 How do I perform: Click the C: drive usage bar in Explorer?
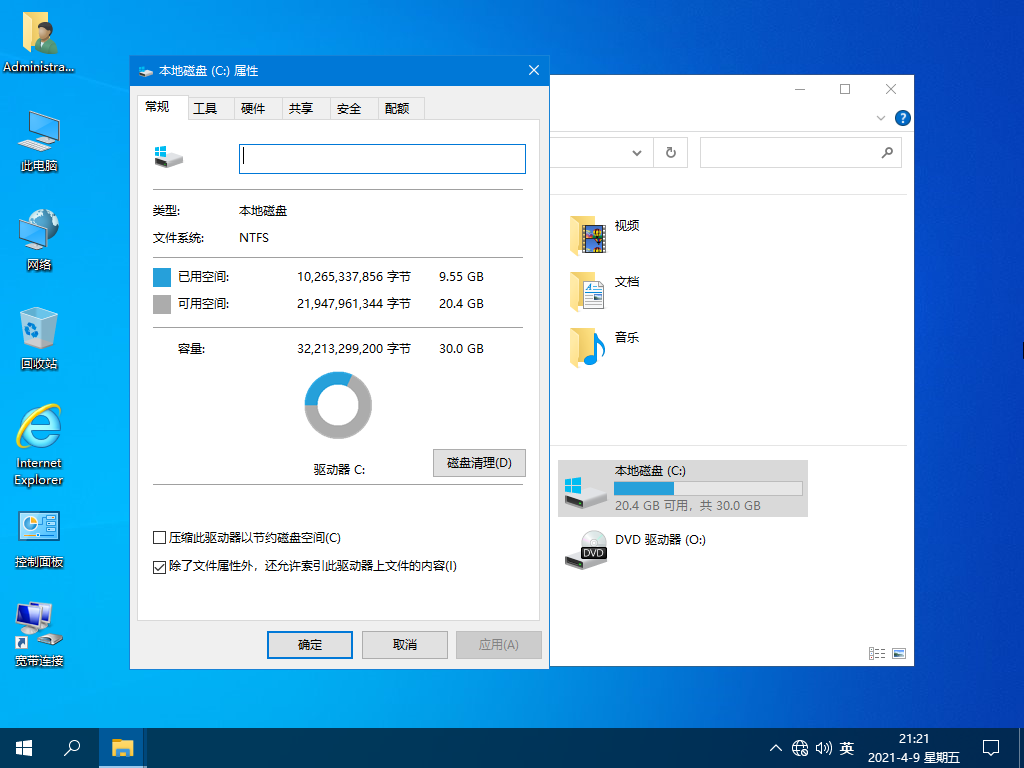tap(708, 488)
